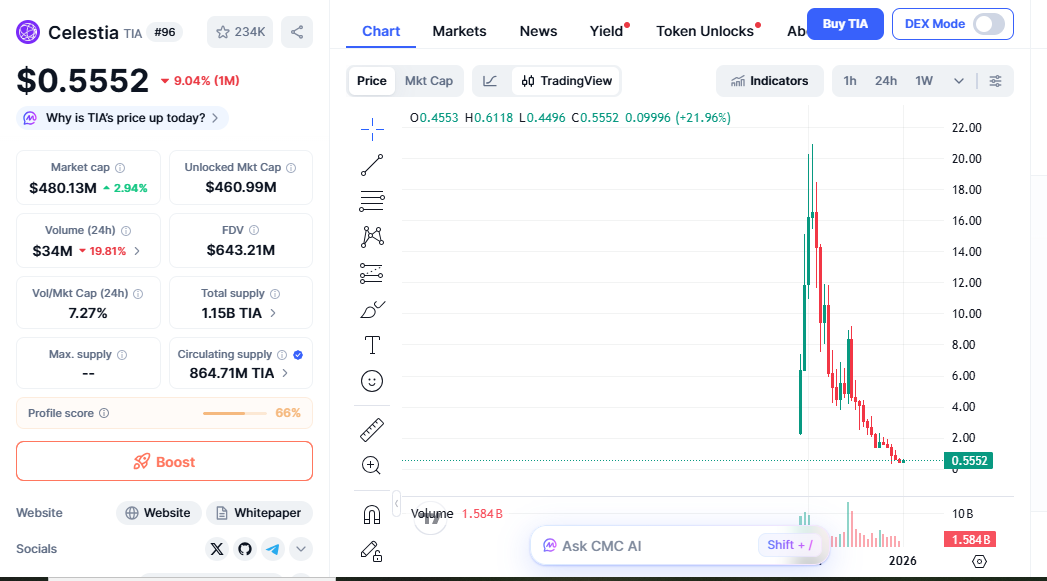Select the crosshair cursor tool
This screenshot has width=1047, height=581.
(x=372, y=128)
